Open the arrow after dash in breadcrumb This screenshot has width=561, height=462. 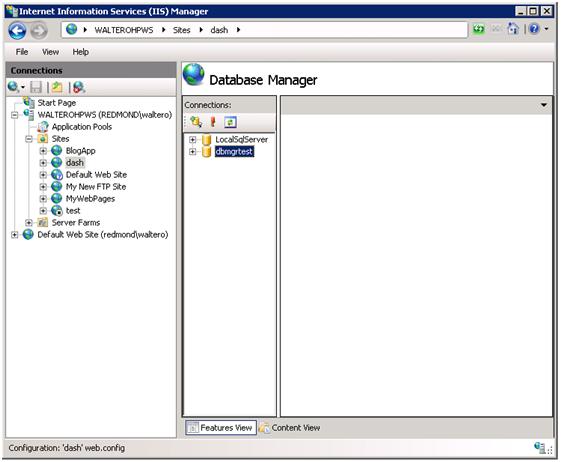(239, 30)
